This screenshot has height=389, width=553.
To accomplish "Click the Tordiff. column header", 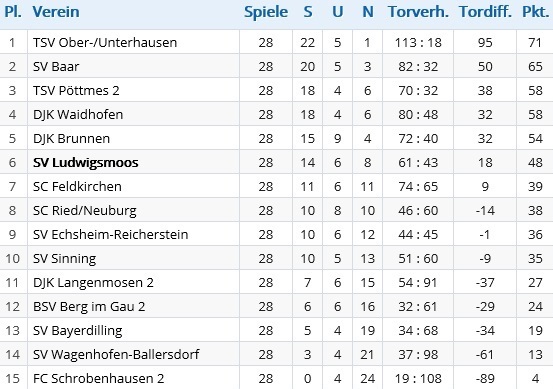I will (485, 12).
